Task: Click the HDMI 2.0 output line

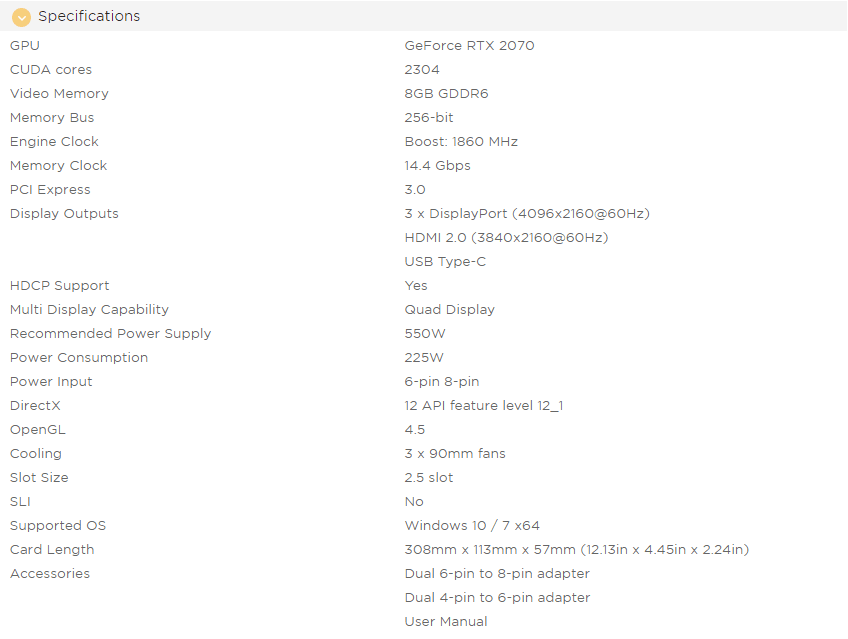Action: point(506,237)
